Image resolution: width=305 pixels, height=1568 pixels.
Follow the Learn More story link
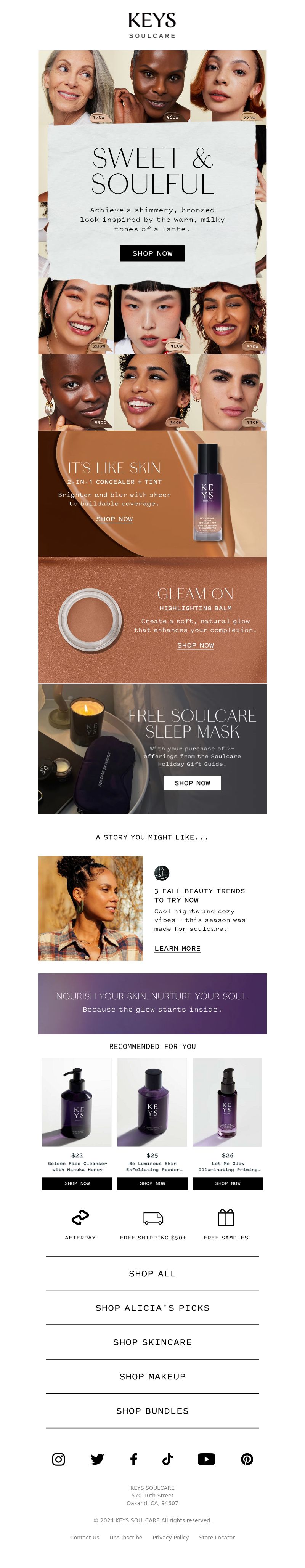177,948
